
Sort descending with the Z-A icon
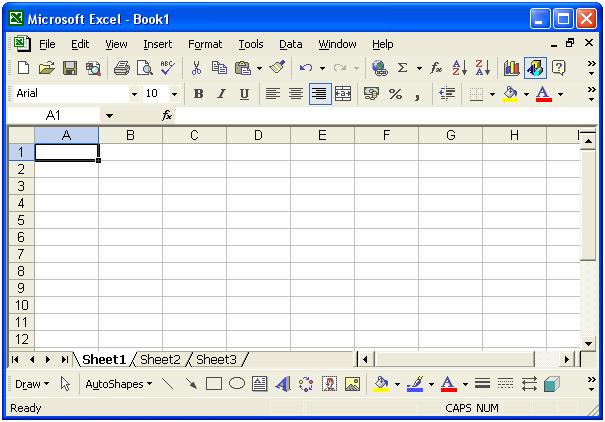point(482,68)
